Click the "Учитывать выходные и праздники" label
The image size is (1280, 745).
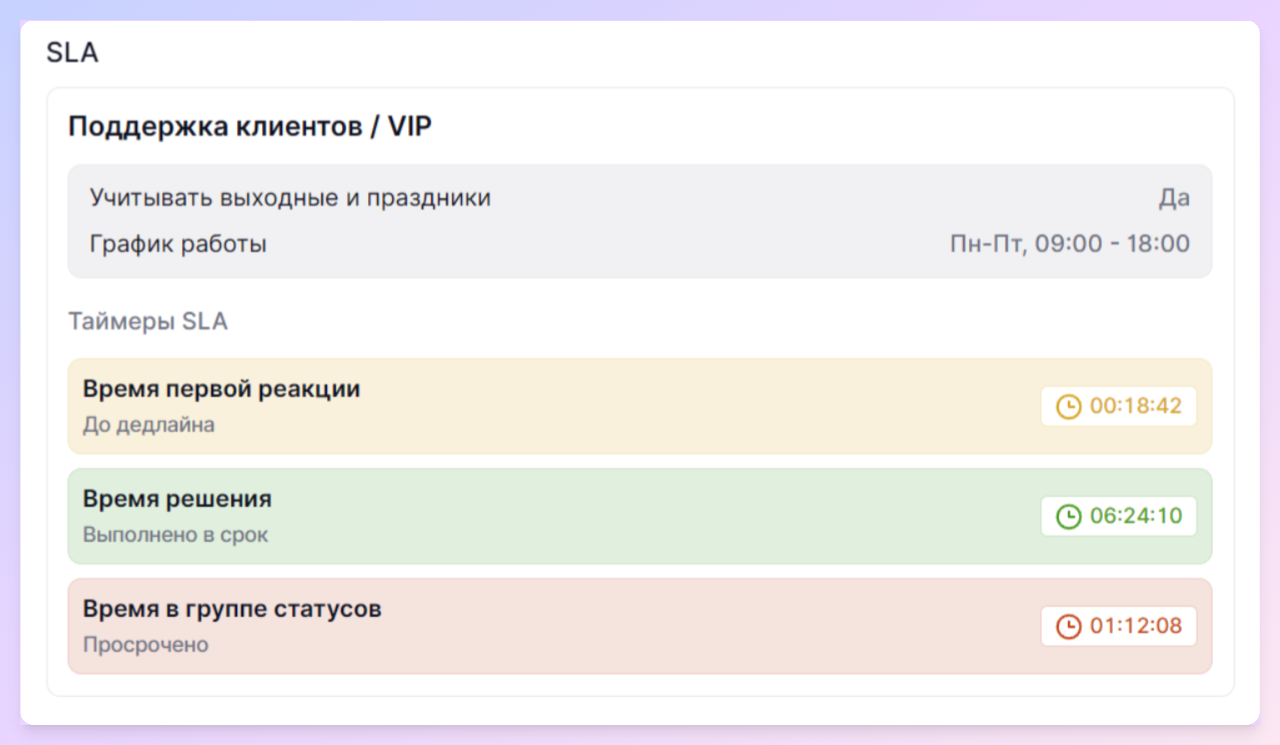click(290, 198)
